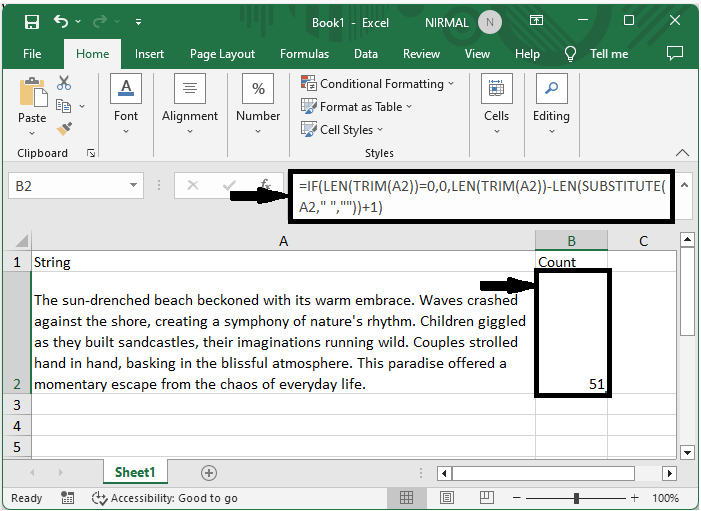701x511 pixels.
Task: Open Cell Styles gallery
Action: pos(342,130)
